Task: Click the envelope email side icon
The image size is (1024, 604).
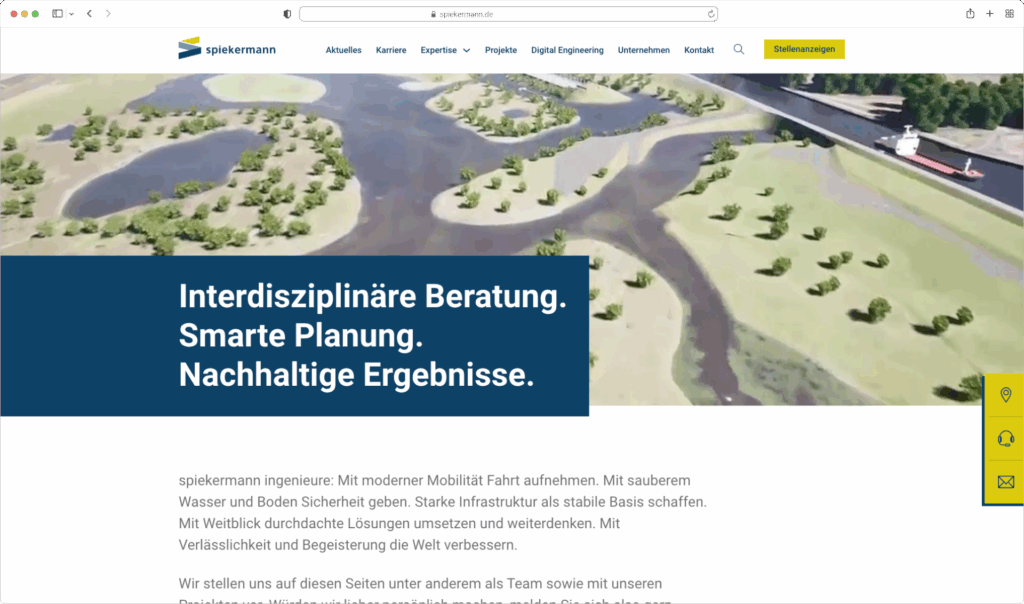Action: tap(1005, 482)
